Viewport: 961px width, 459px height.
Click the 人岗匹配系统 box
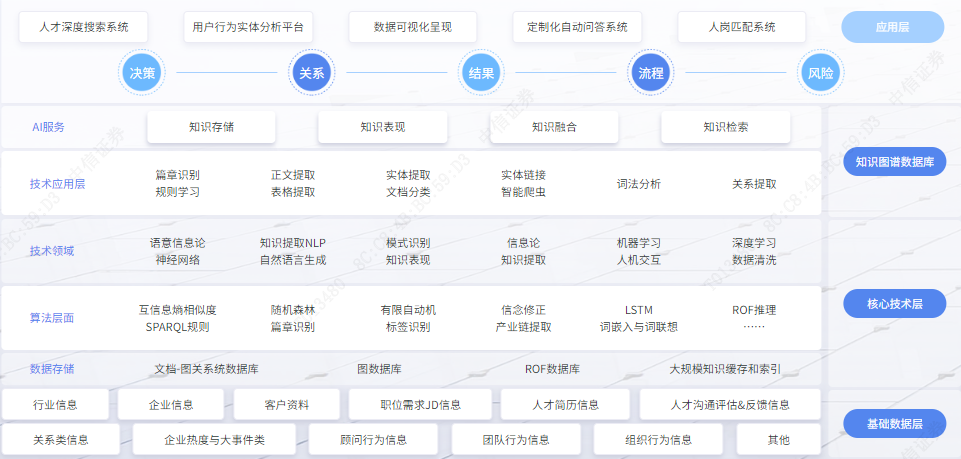point(741,27)
